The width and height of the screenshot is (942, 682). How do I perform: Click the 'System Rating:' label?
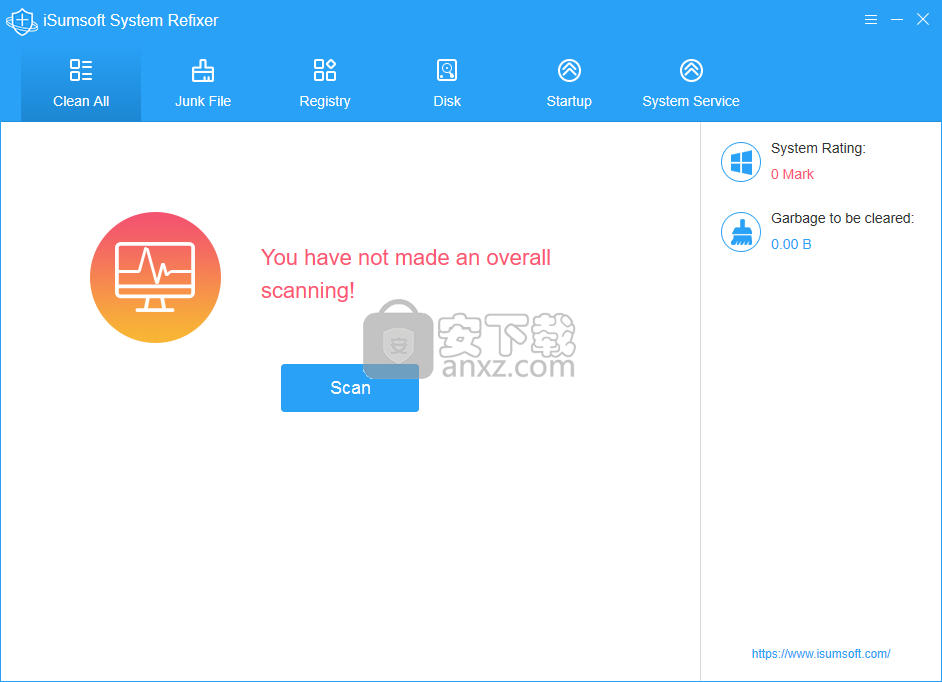(818, 148)
